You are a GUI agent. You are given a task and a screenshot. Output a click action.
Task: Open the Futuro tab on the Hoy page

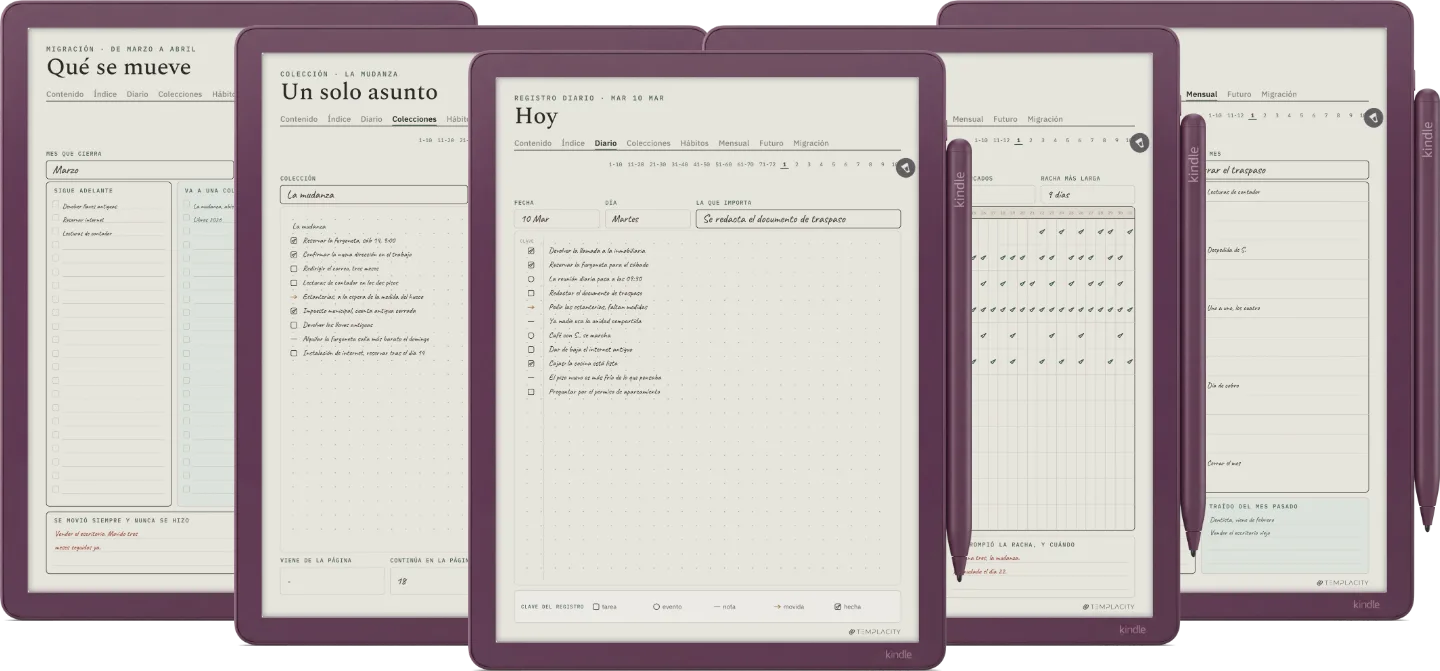click(x=771, y=143)
